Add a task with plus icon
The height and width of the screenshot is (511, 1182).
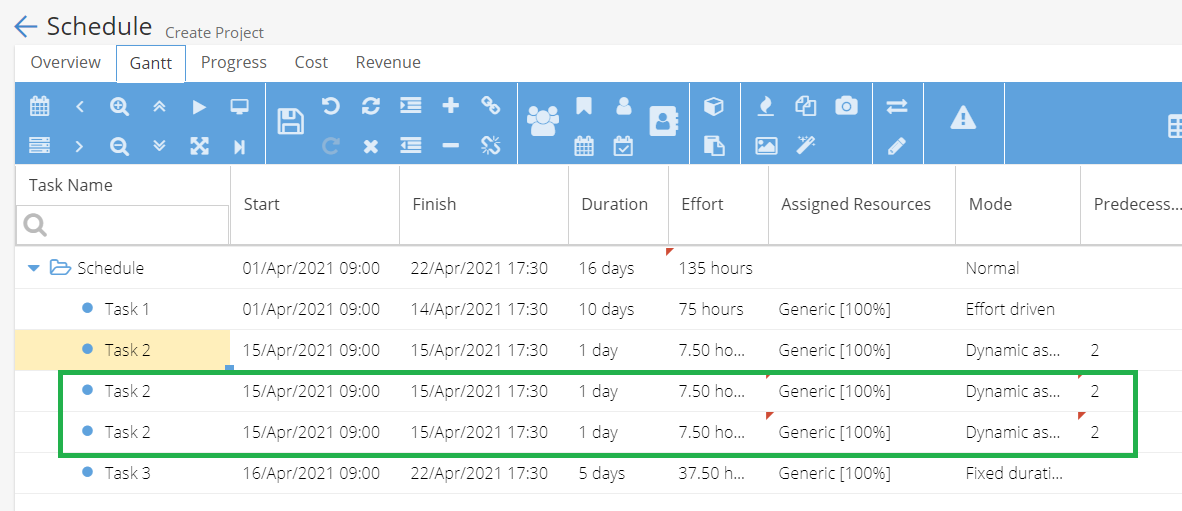click(450, 106)
